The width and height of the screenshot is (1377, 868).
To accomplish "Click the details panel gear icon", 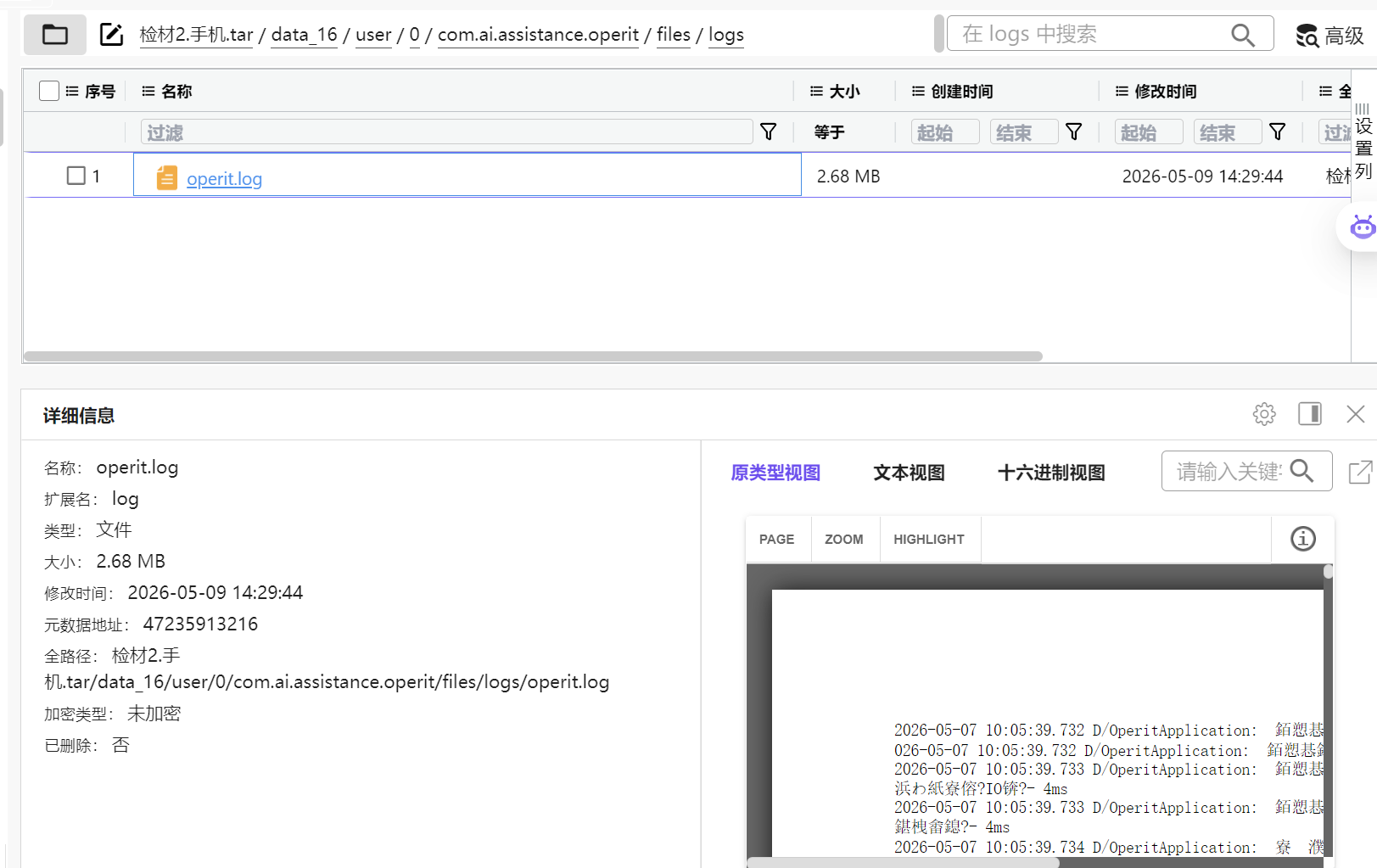I will [x=1264, y=414].
